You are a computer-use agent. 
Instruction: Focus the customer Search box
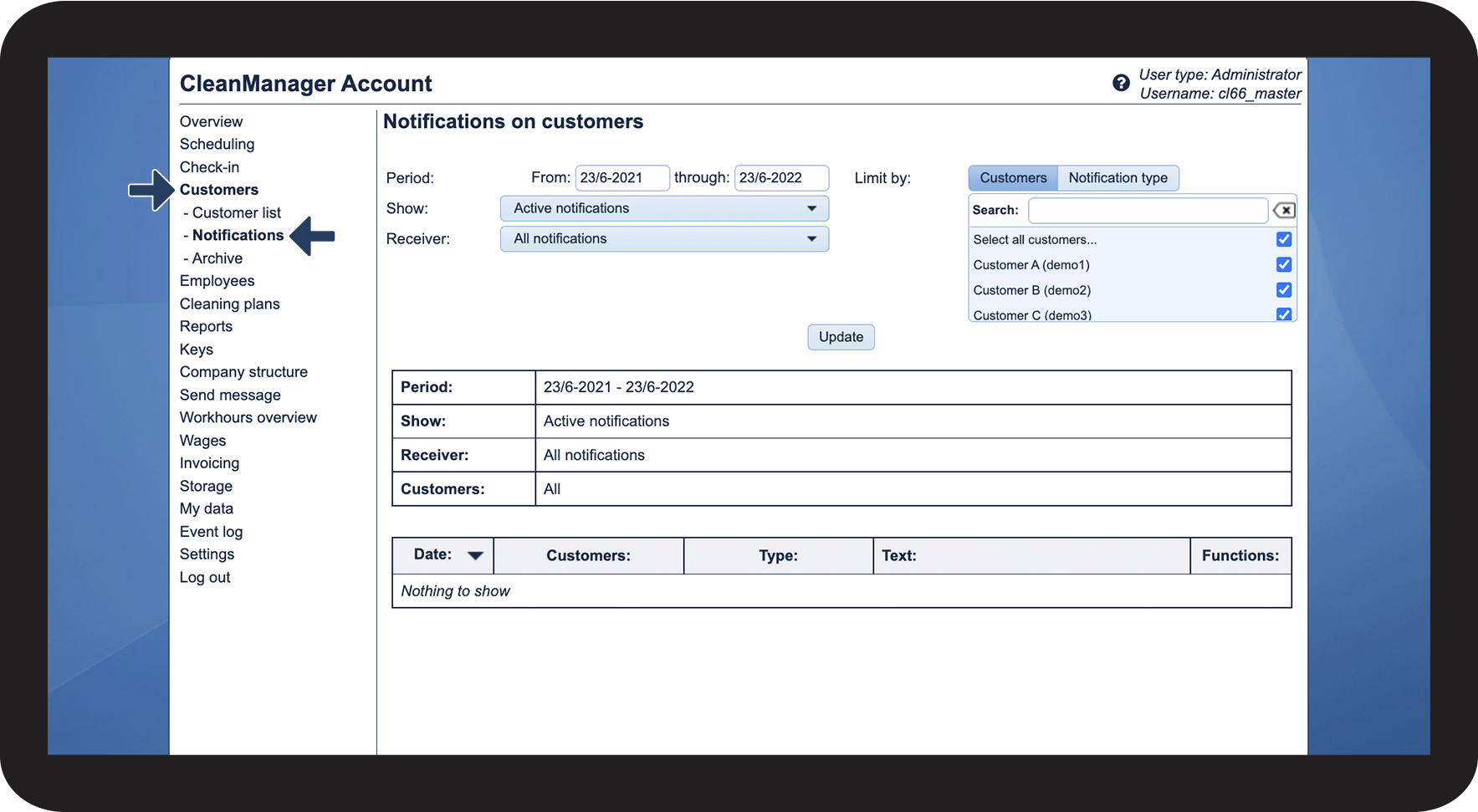tap(1148, 211)
